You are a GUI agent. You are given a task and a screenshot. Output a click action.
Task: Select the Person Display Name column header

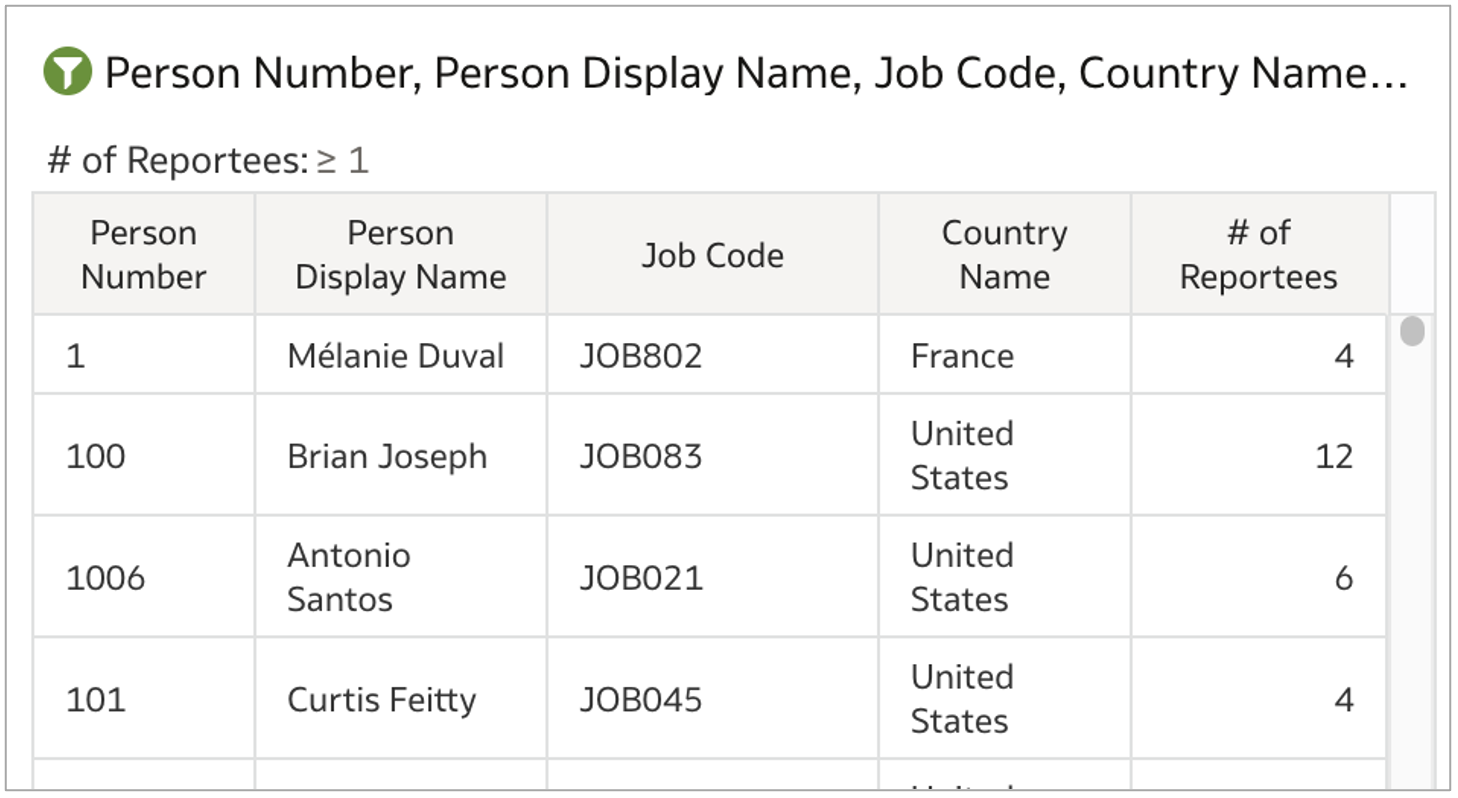click(x=400, y=255)
